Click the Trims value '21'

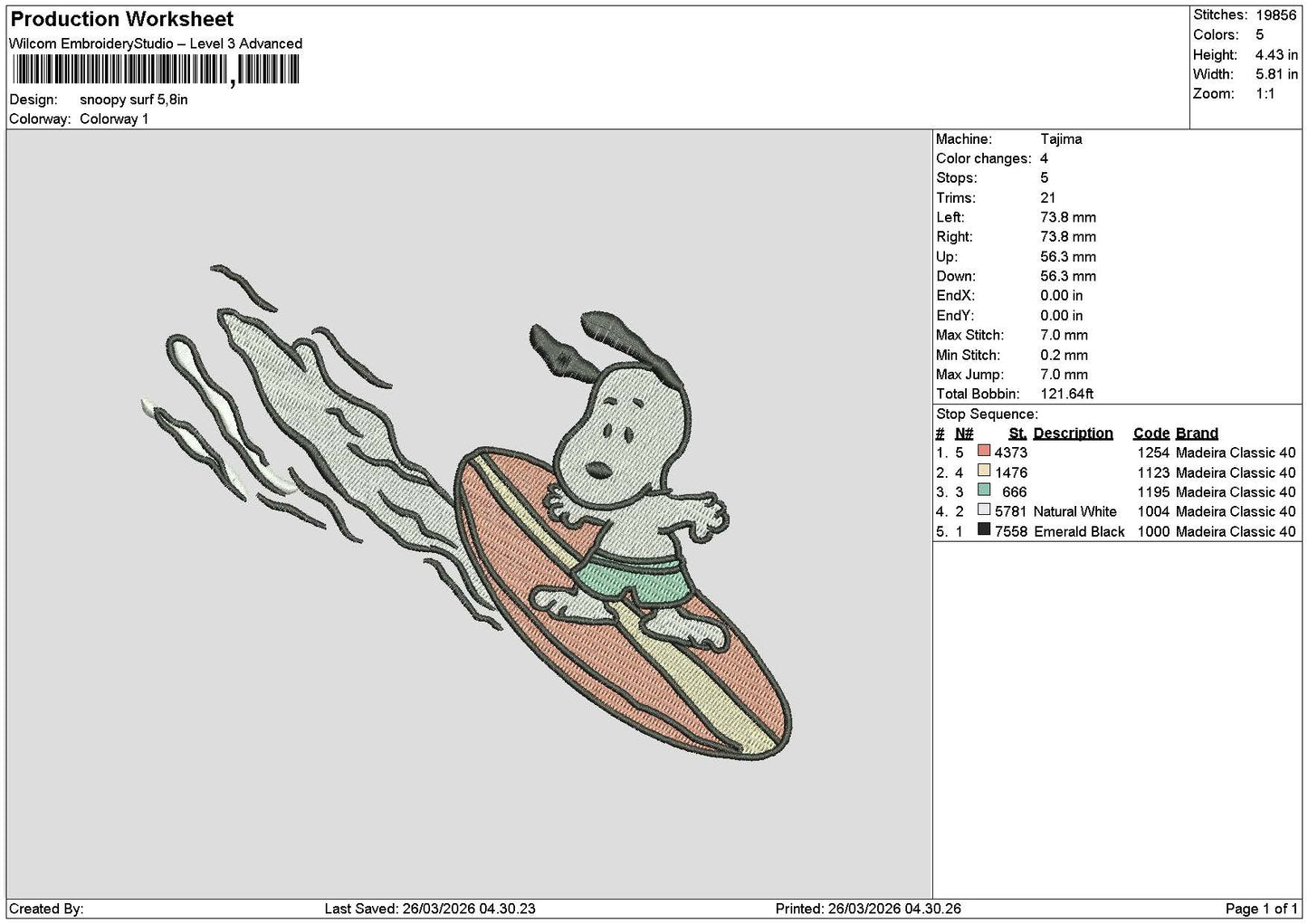[1048, 198]
